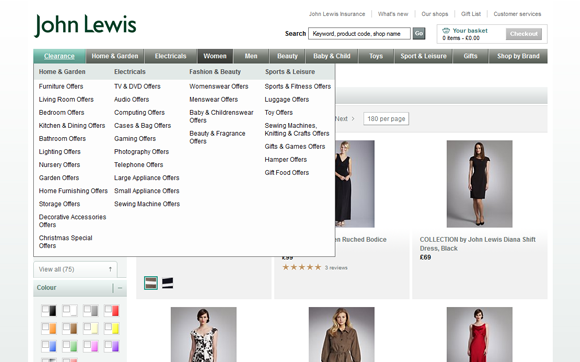The image size is (580, 362).
Task: Select Gift Food Offers
Action: 287,173
